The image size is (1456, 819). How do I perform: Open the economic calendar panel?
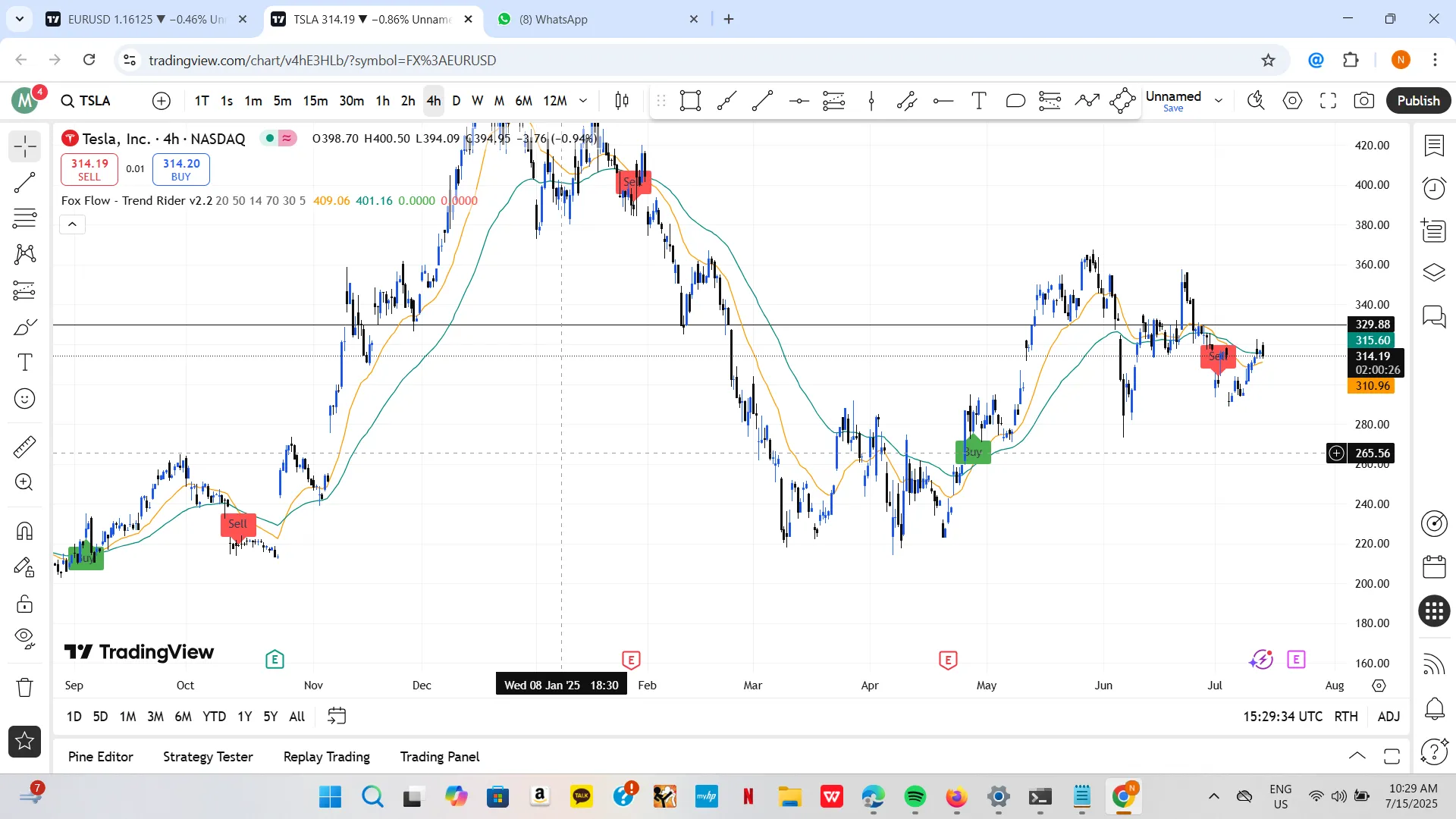coord(1434,566)
